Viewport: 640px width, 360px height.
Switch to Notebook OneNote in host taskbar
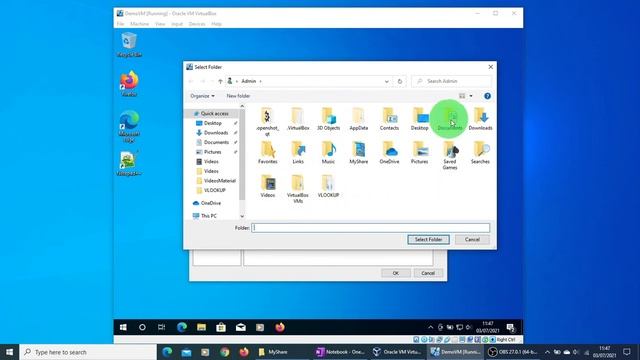point(340,352)
